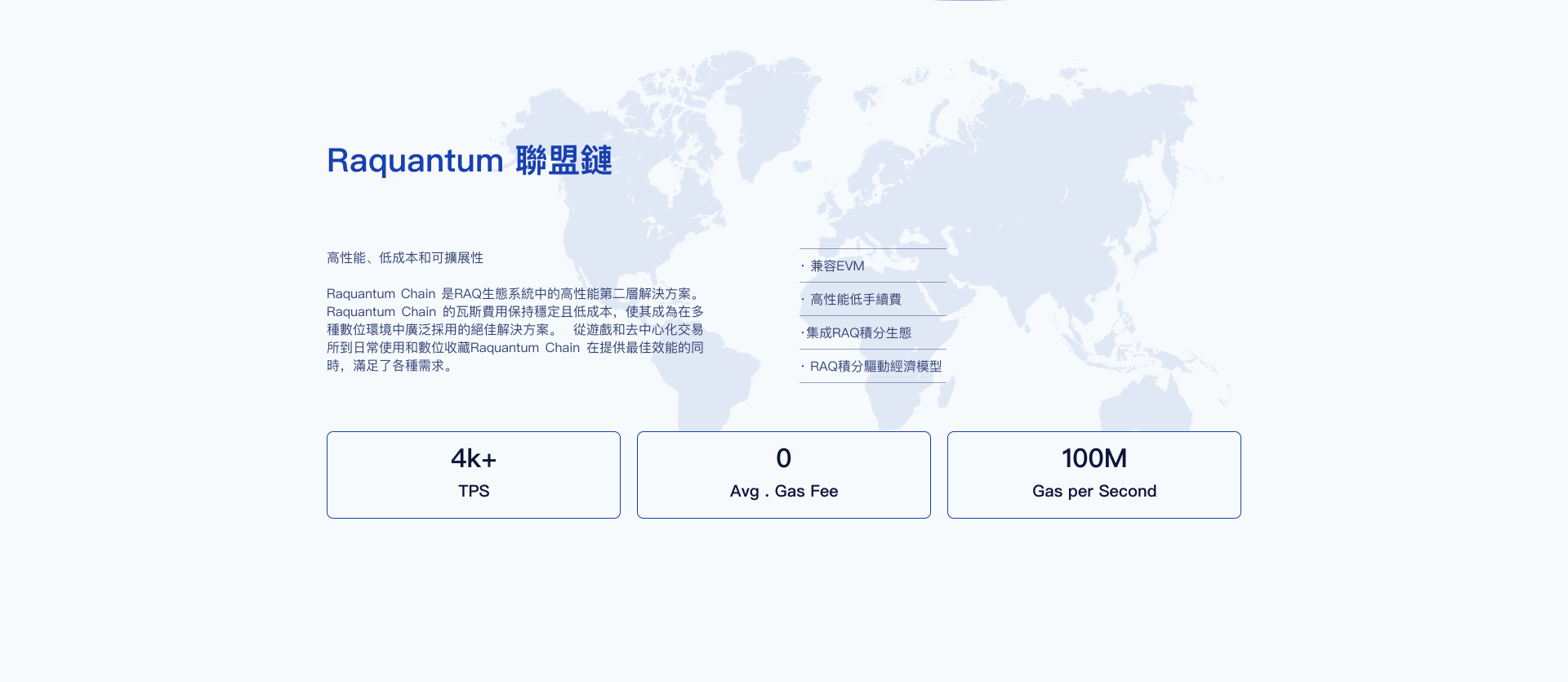
Task: Open the 100M Gas per Second card
Action: pyautogui.click(x=1094, y=475)
